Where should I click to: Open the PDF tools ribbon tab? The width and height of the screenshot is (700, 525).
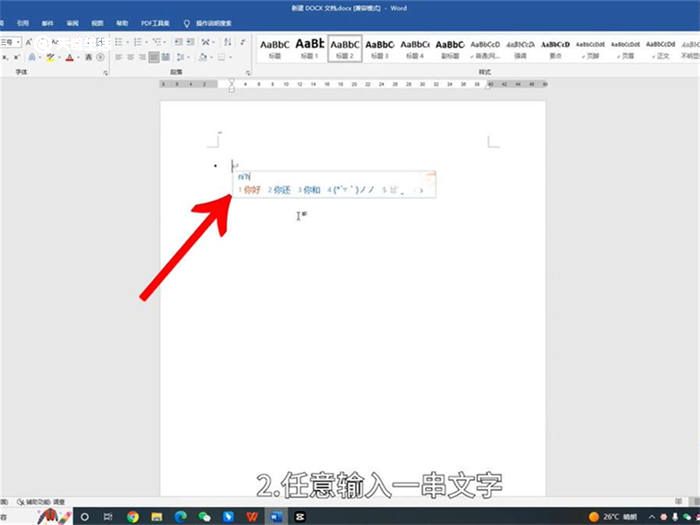click(155, 23)
